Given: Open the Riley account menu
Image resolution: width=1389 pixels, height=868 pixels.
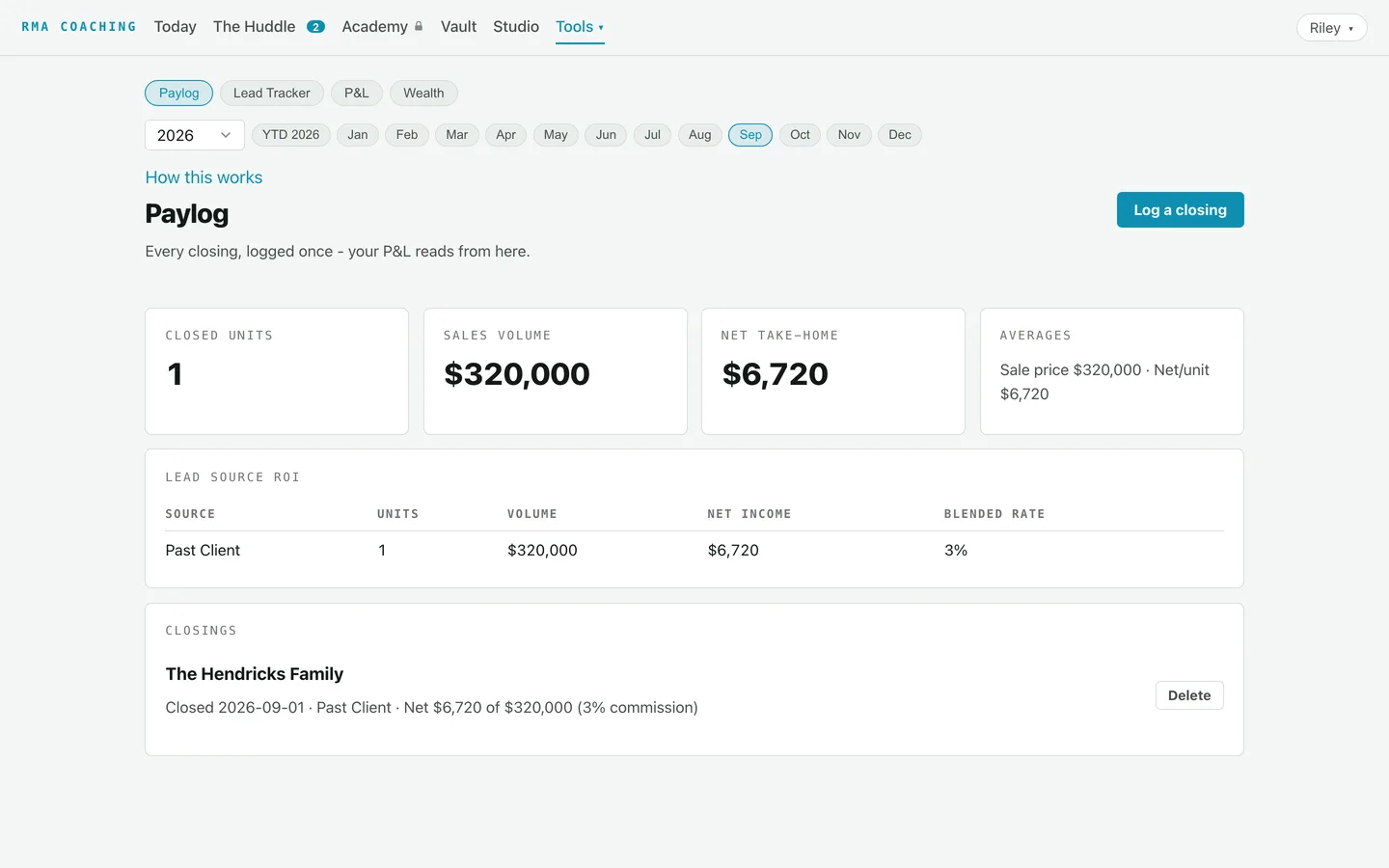Looking at the screenshot, I should click(x=1331, y=28).
